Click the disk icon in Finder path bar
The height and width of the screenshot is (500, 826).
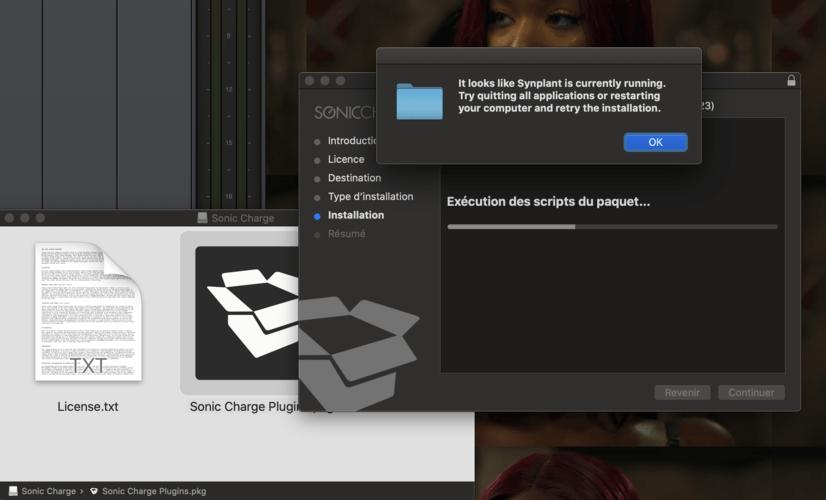[13, 491]
